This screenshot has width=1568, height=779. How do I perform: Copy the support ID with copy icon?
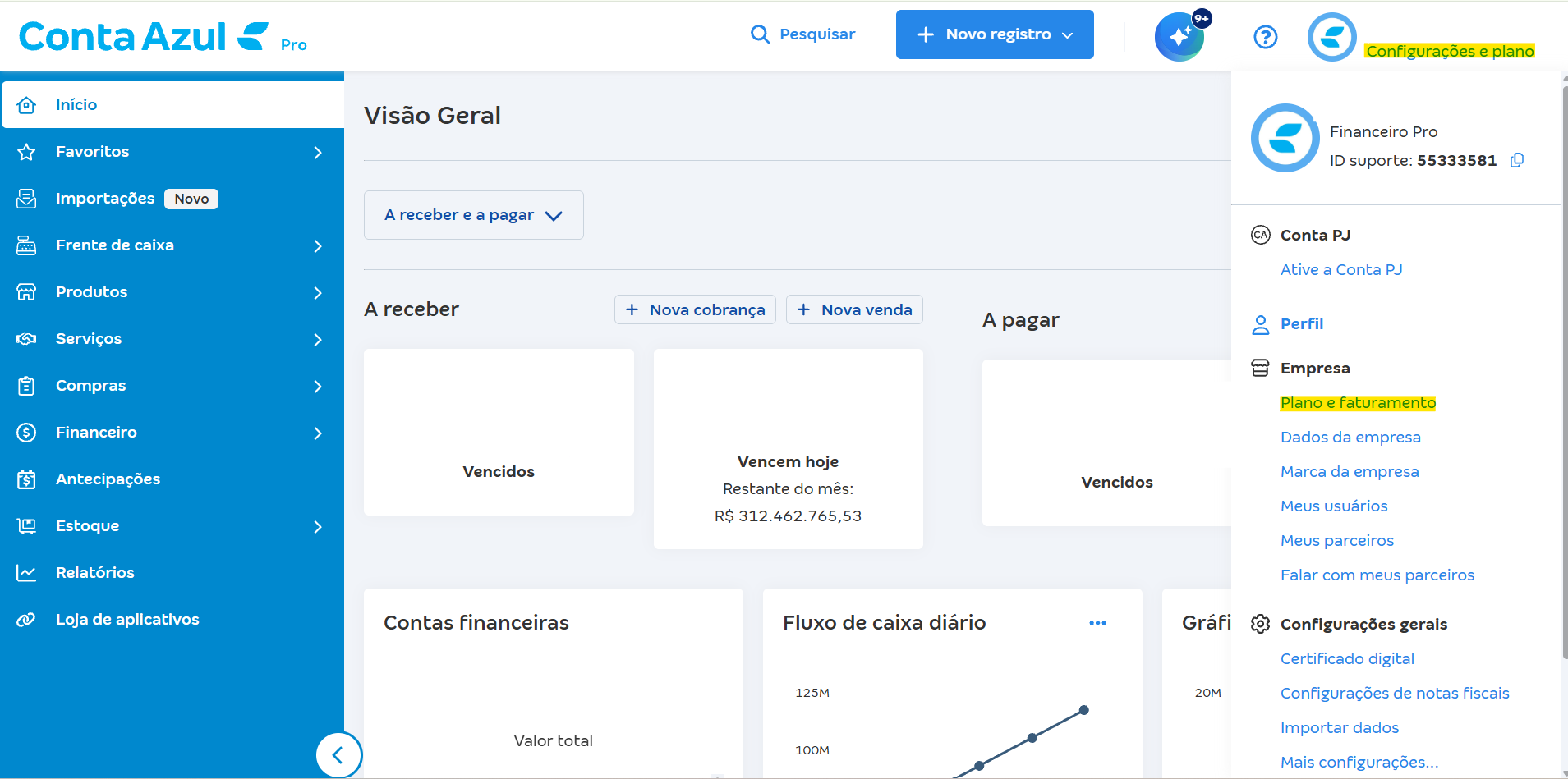[1517, 160]
